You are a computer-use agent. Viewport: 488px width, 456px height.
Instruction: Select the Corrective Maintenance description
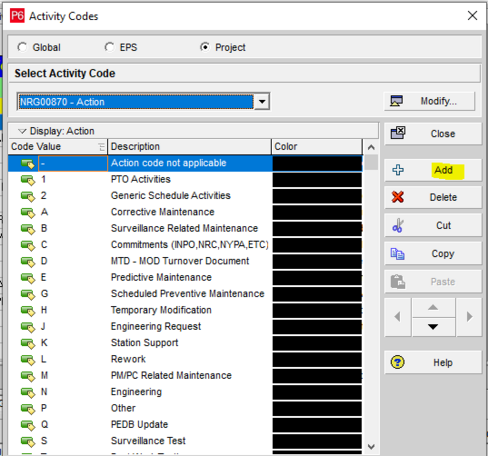click(x=162, y=212)
